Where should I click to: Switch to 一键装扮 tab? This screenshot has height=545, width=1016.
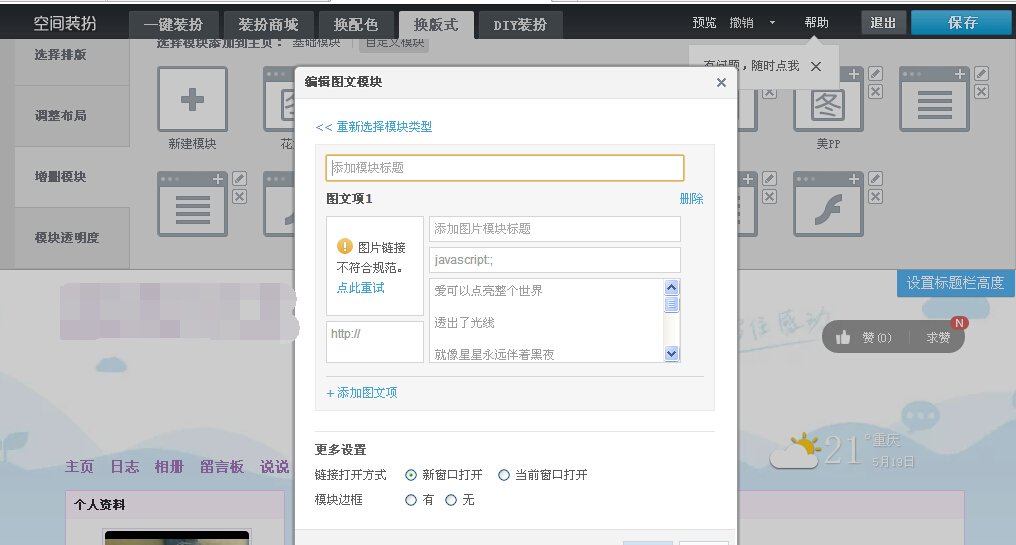click(x=173, y=25)
